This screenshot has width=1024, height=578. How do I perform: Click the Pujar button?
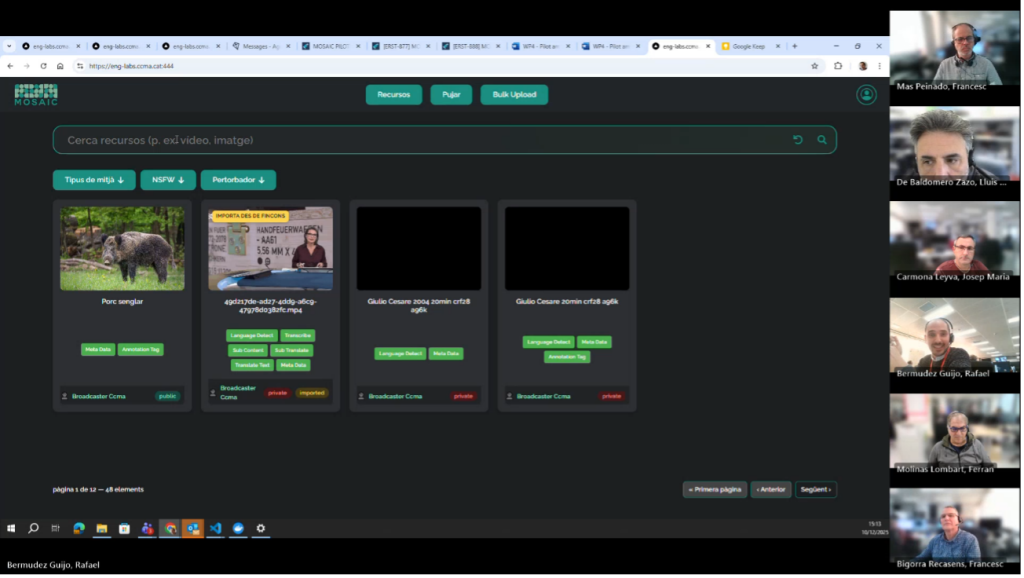pyautogui.click(x=451, y=95)
